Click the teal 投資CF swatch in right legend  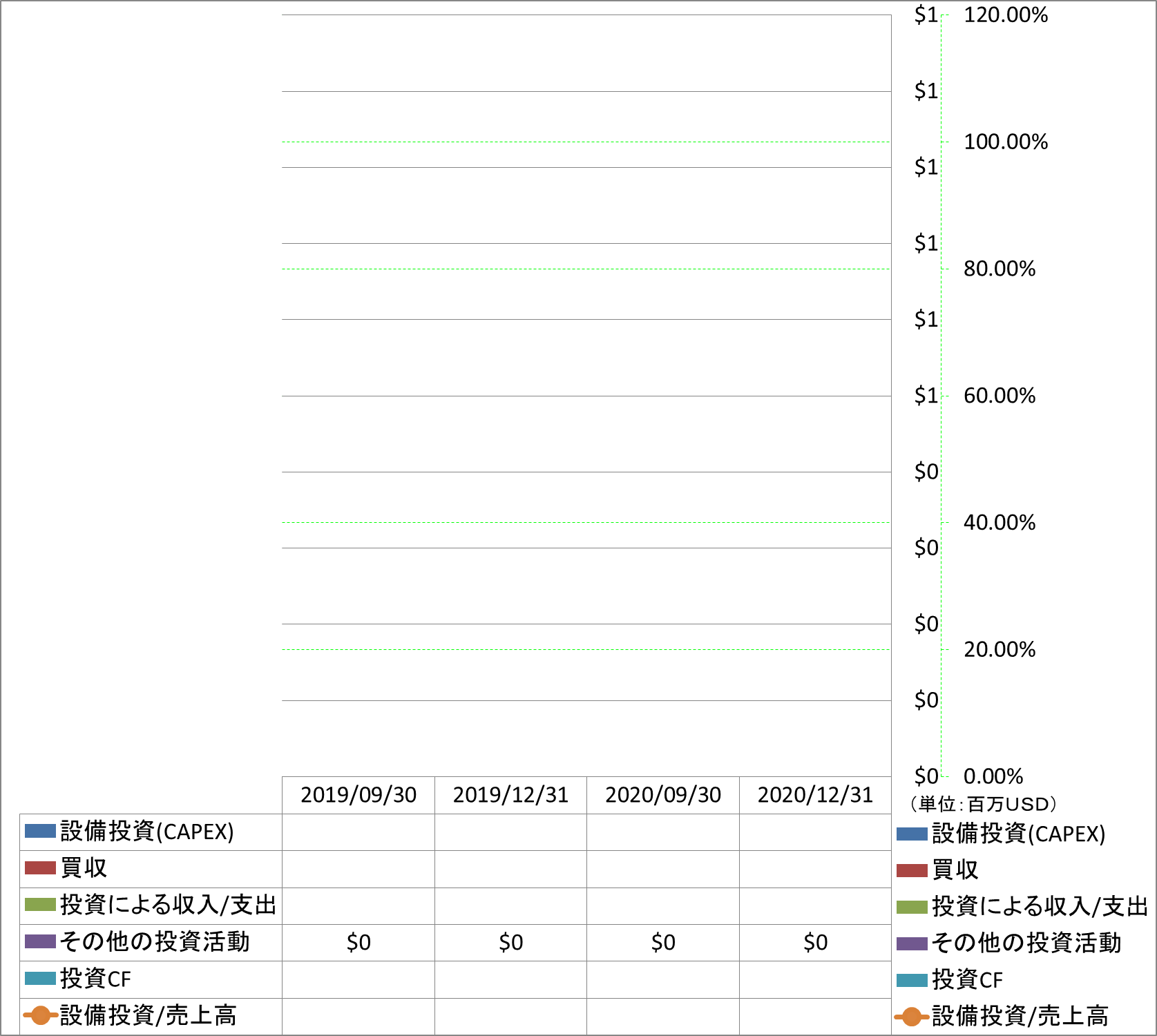[912, 980]
